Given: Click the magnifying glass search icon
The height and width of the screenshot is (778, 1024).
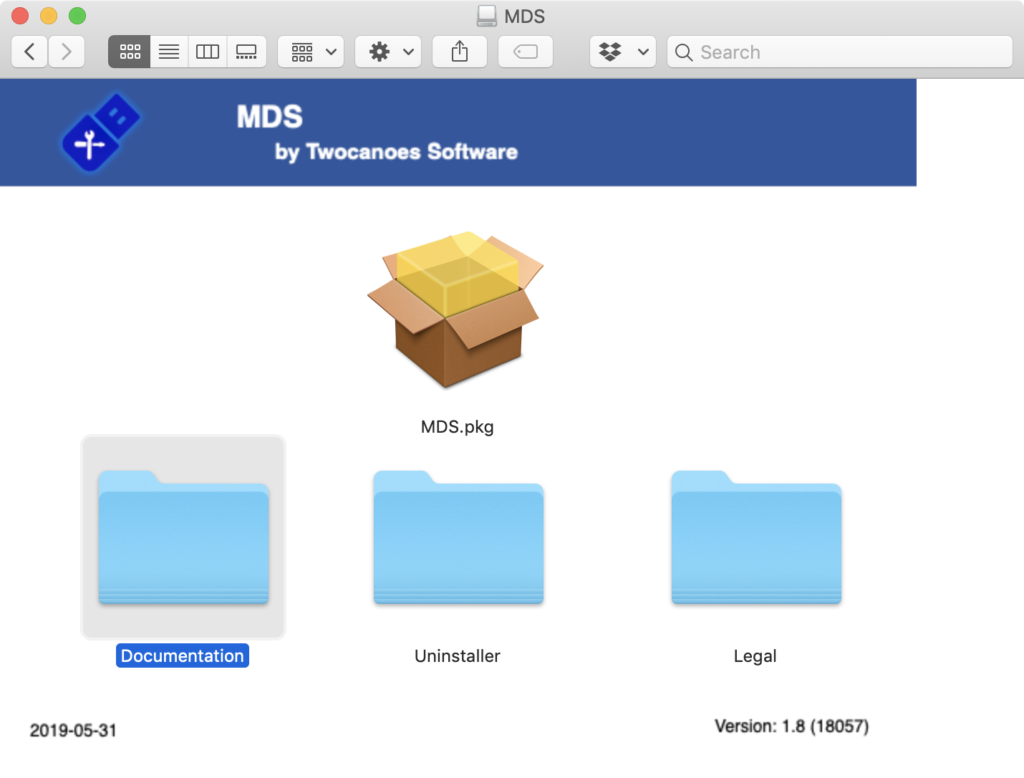Looking at the screenshot, I should click(684, 52).
